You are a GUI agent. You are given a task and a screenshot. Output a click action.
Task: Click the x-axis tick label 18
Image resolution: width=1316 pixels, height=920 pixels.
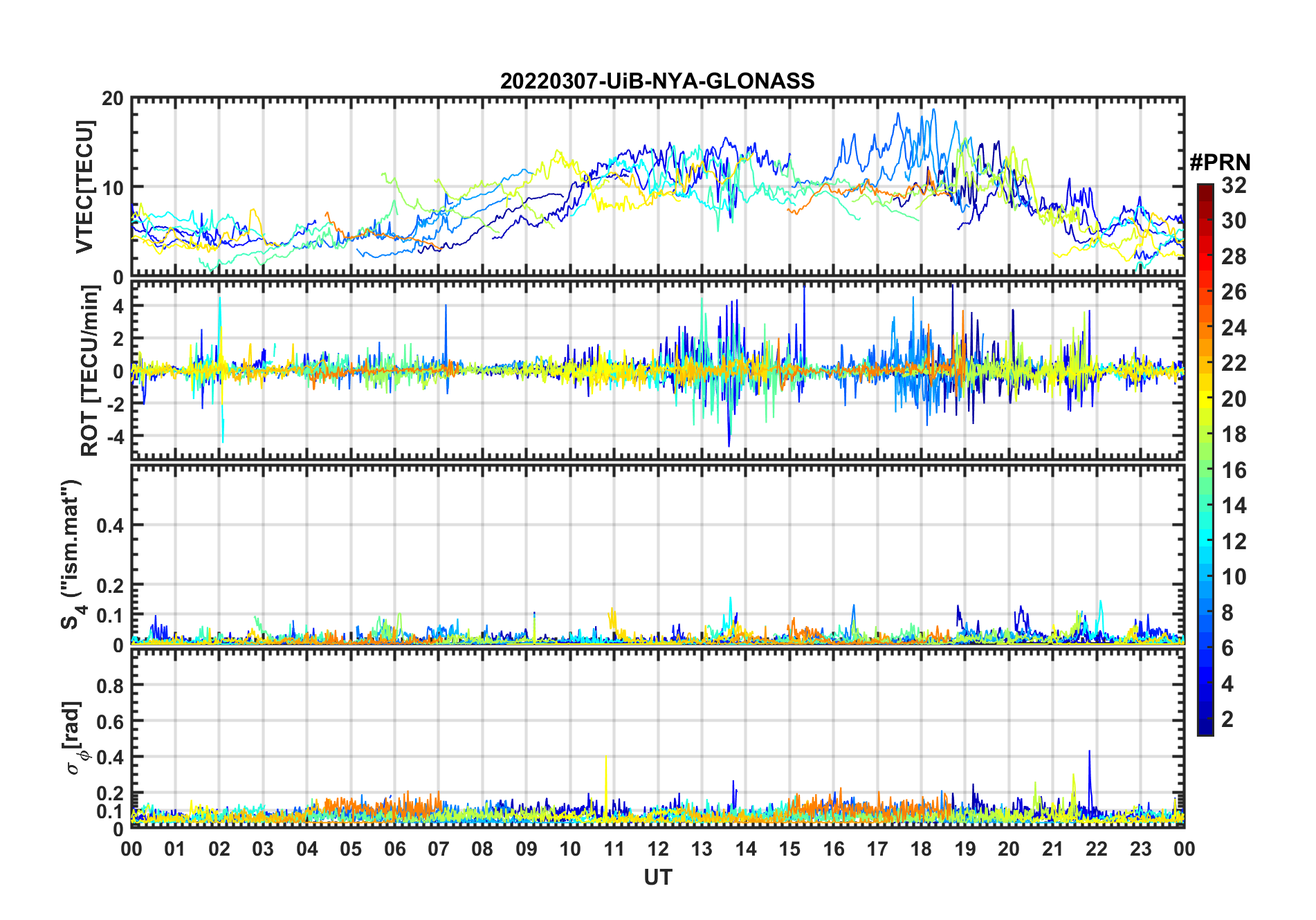pyautogui.click(x=921, y=848)
